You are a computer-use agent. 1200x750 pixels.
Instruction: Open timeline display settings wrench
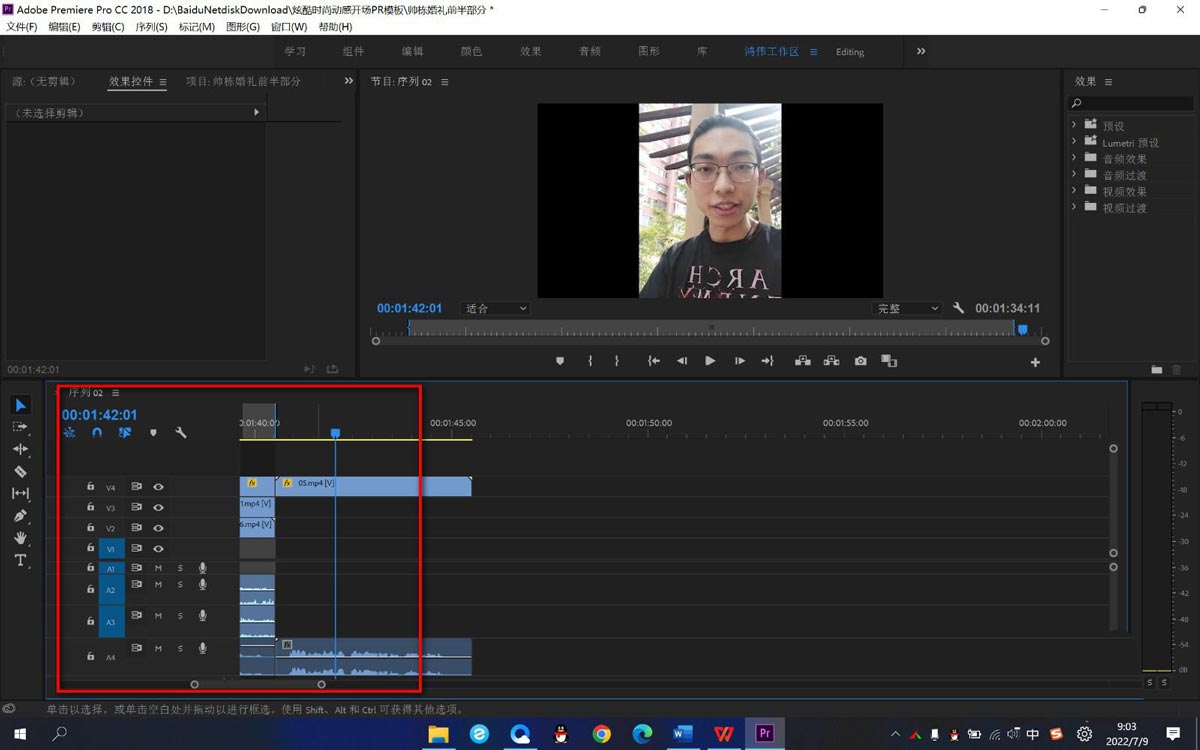[x=181, y=433]
